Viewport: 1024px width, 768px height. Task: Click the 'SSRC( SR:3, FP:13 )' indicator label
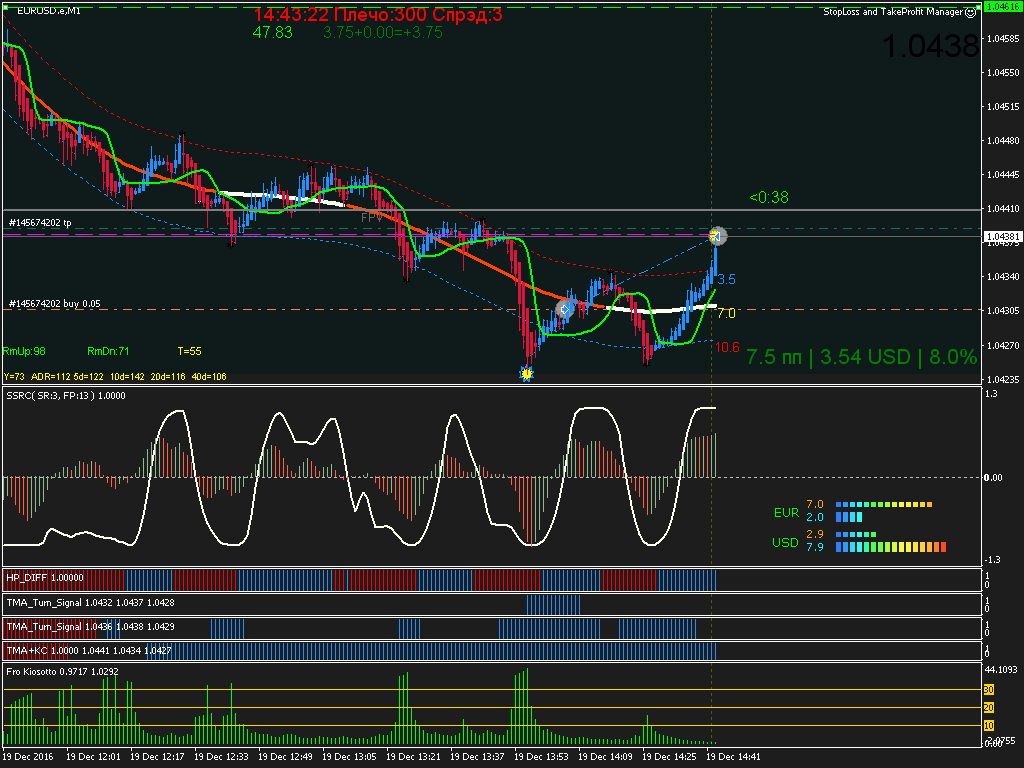(x=51, y=396)
